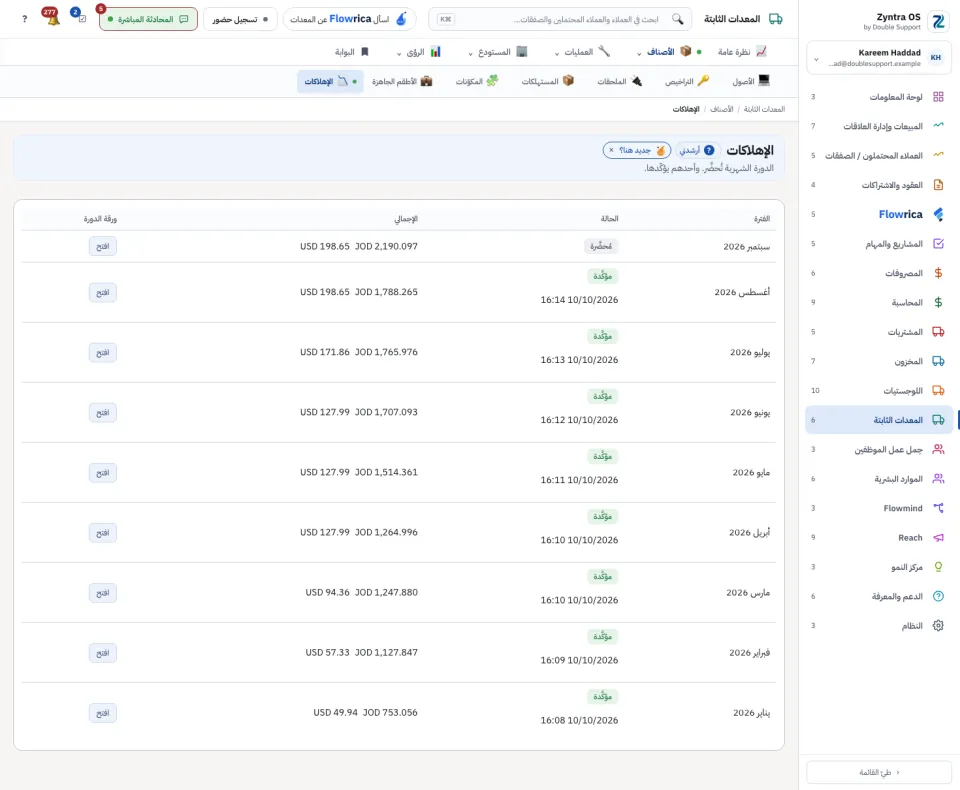Viewport: 960px width, 790px height.
Task: Collapse the sidebar with طيّ القائمة
Action: point(879,772)
